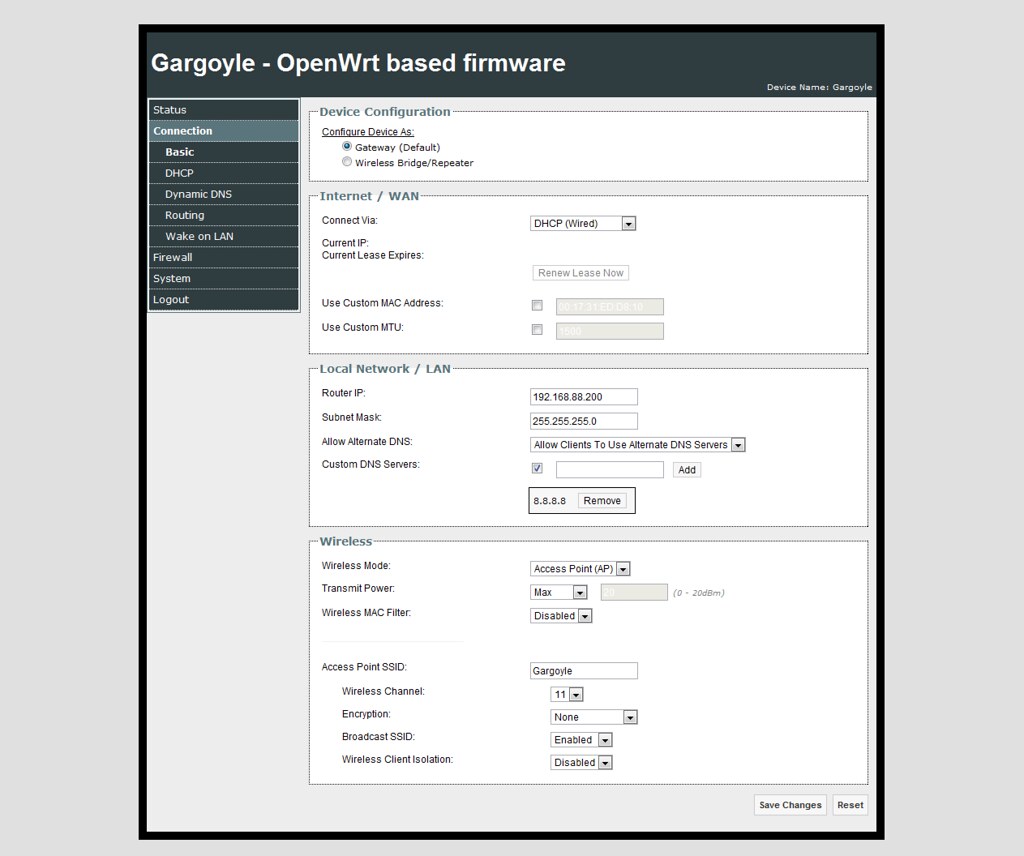This screenshot has width=1024, height=856.
Task: Select the Gateway (Default) radio button
Action: [346, 145]
